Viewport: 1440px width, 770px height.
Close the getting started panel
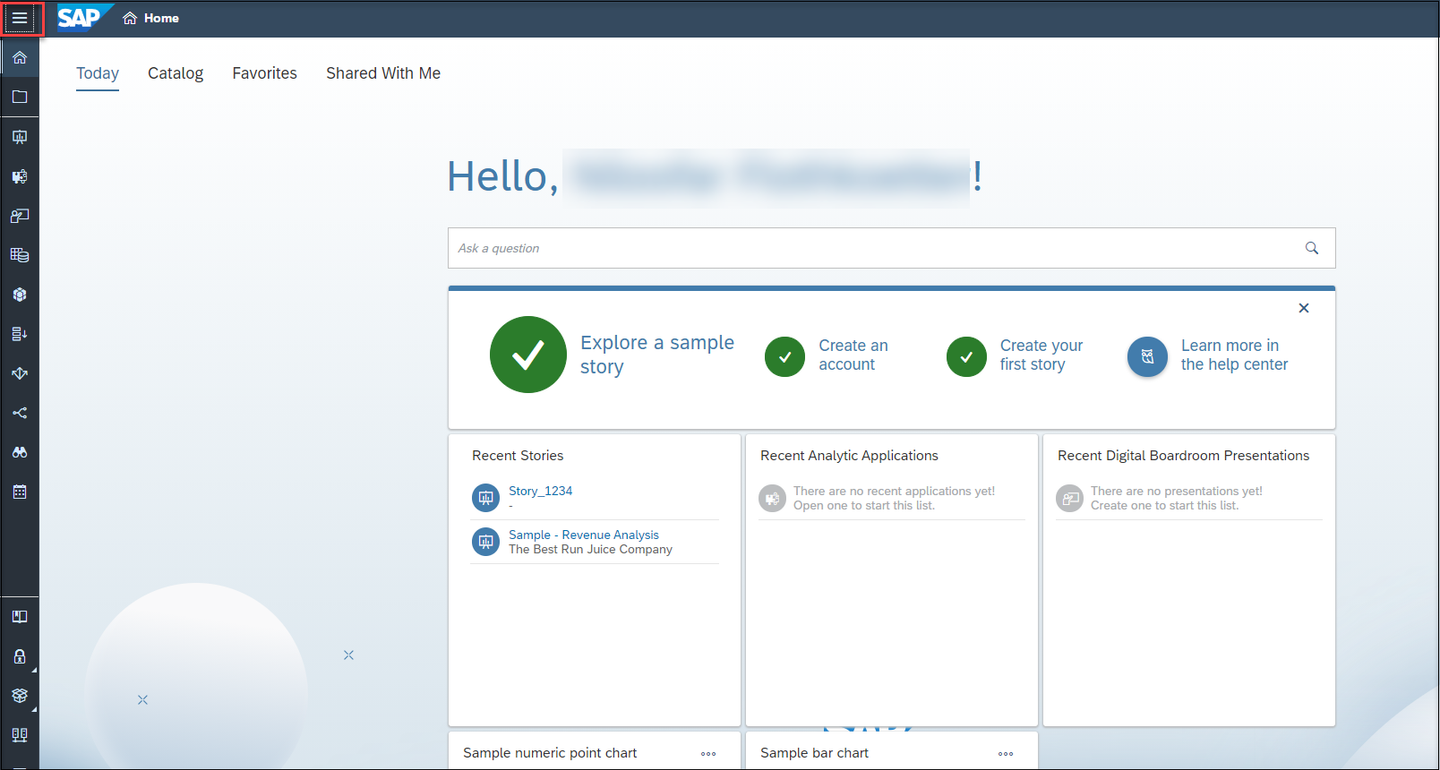click(1304, 308)
